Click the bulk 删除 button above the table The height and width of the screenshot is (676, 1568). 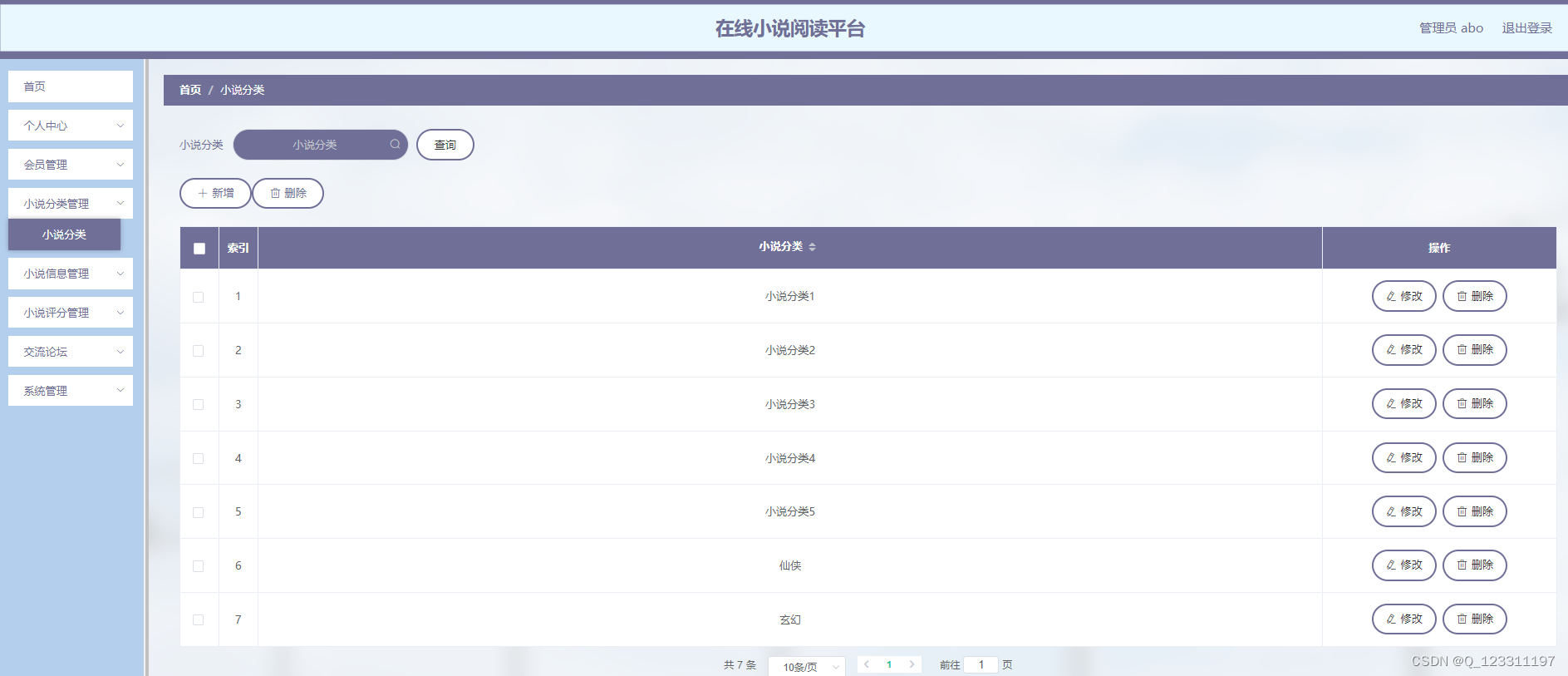point(288,193)
